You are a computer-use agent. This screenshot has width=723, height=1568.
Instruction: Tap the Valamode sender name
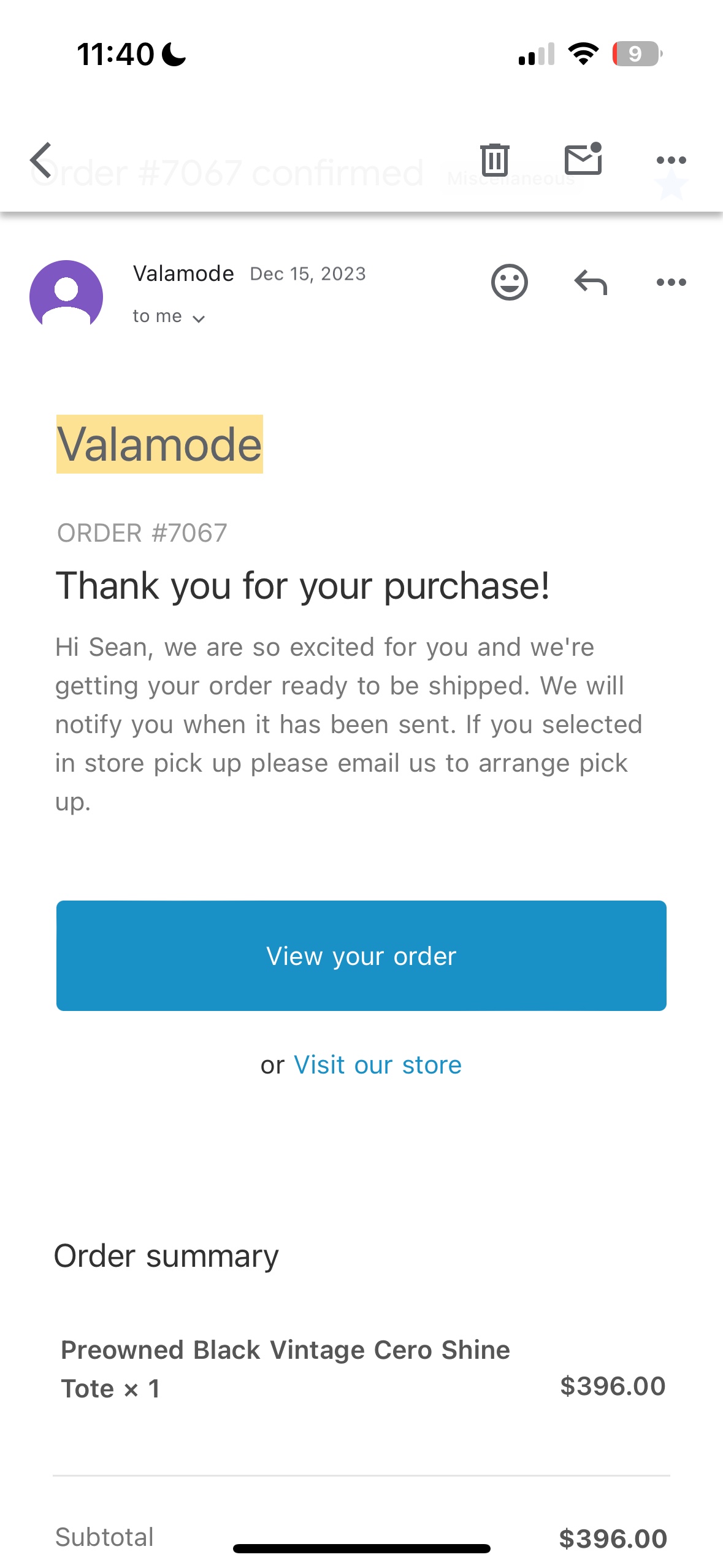[183, 274]
